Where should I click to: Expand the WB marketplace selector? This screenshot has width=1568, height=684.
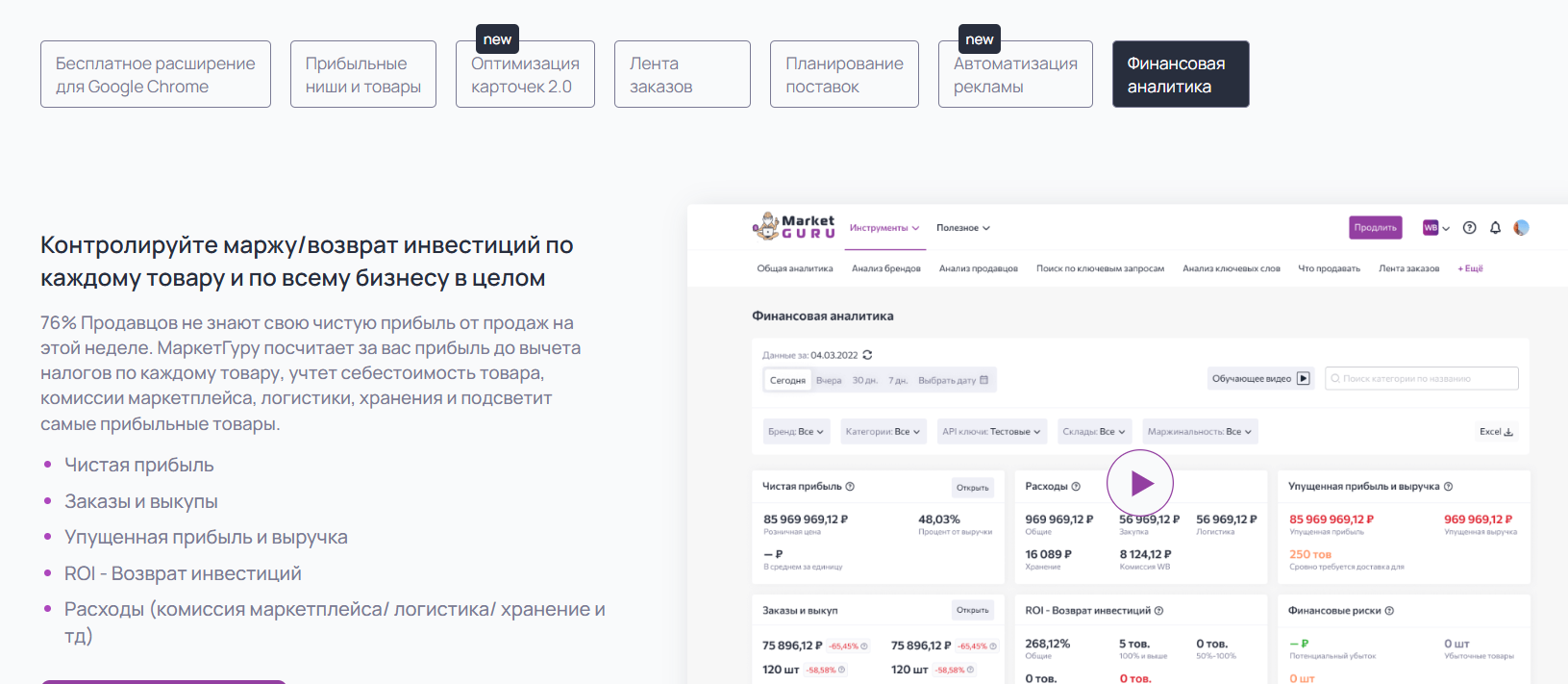1436,228
